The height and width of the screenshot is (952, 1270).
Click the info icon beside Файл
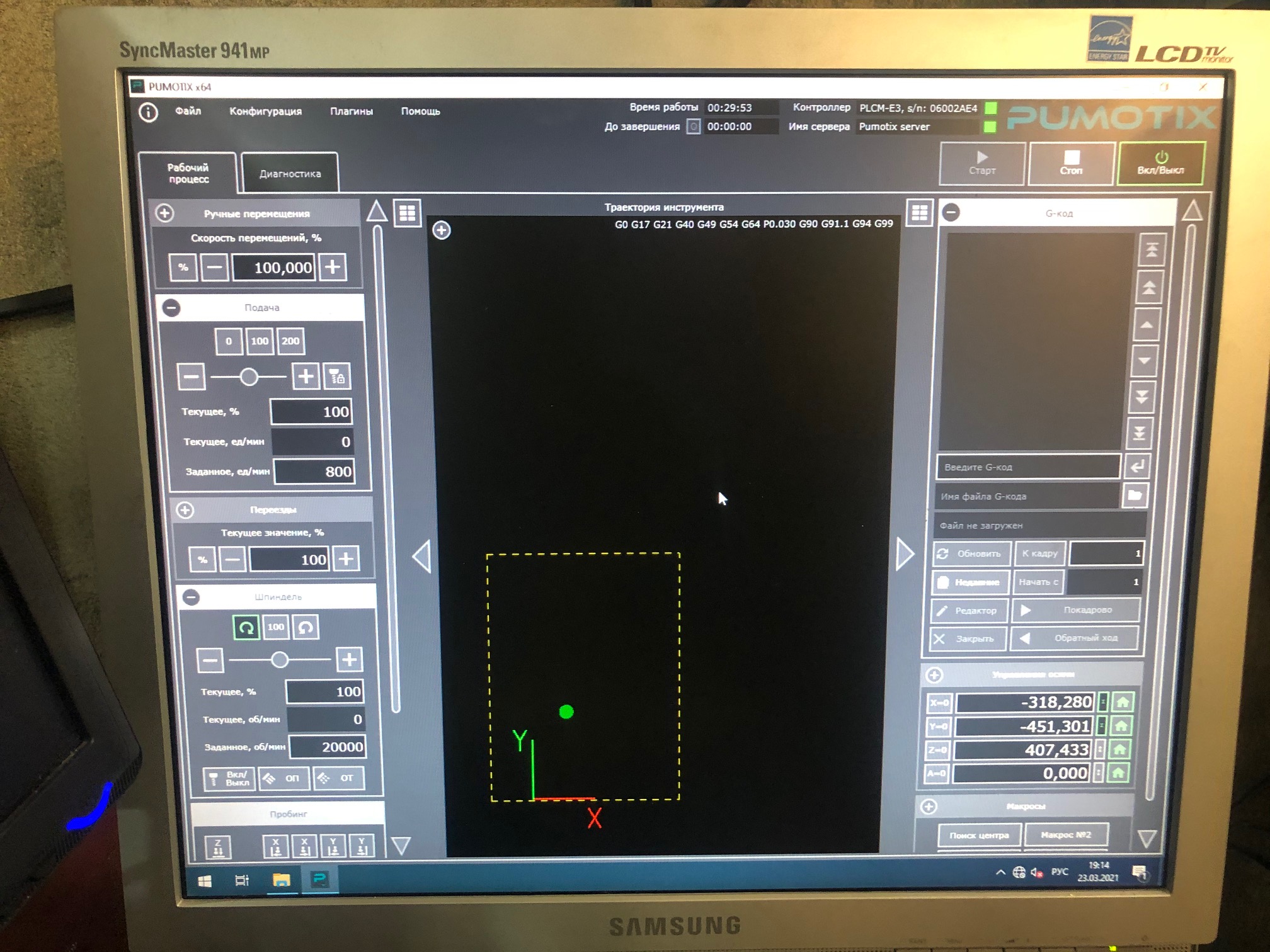tap(148, 112)
